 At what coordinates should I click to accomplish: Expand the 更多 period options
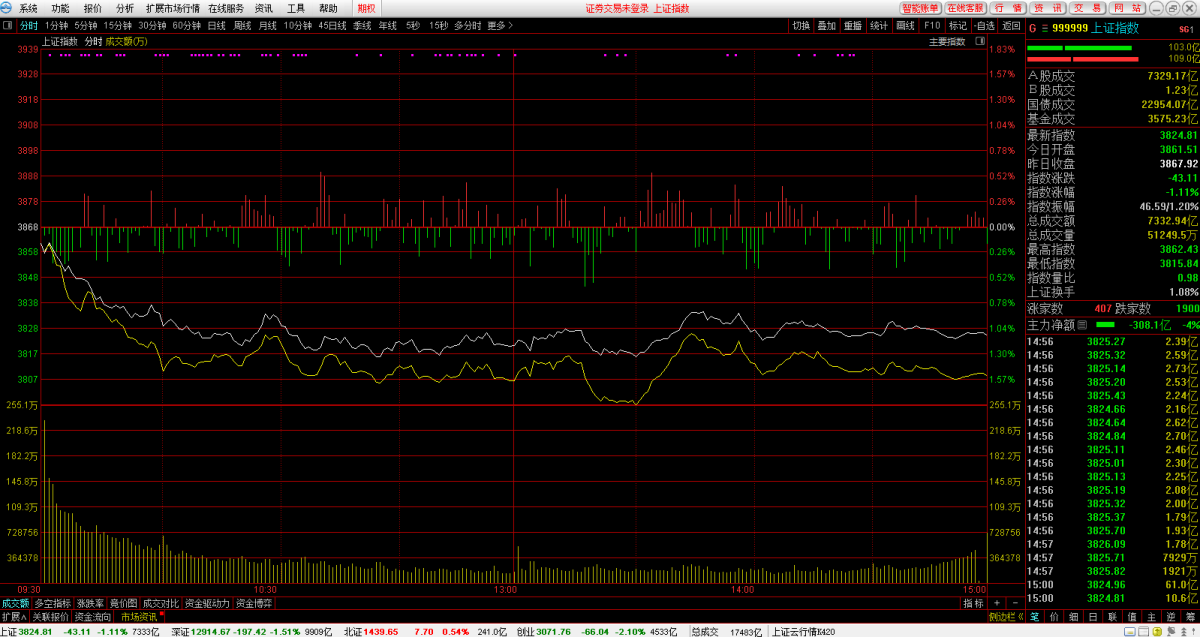pos(497,25)
